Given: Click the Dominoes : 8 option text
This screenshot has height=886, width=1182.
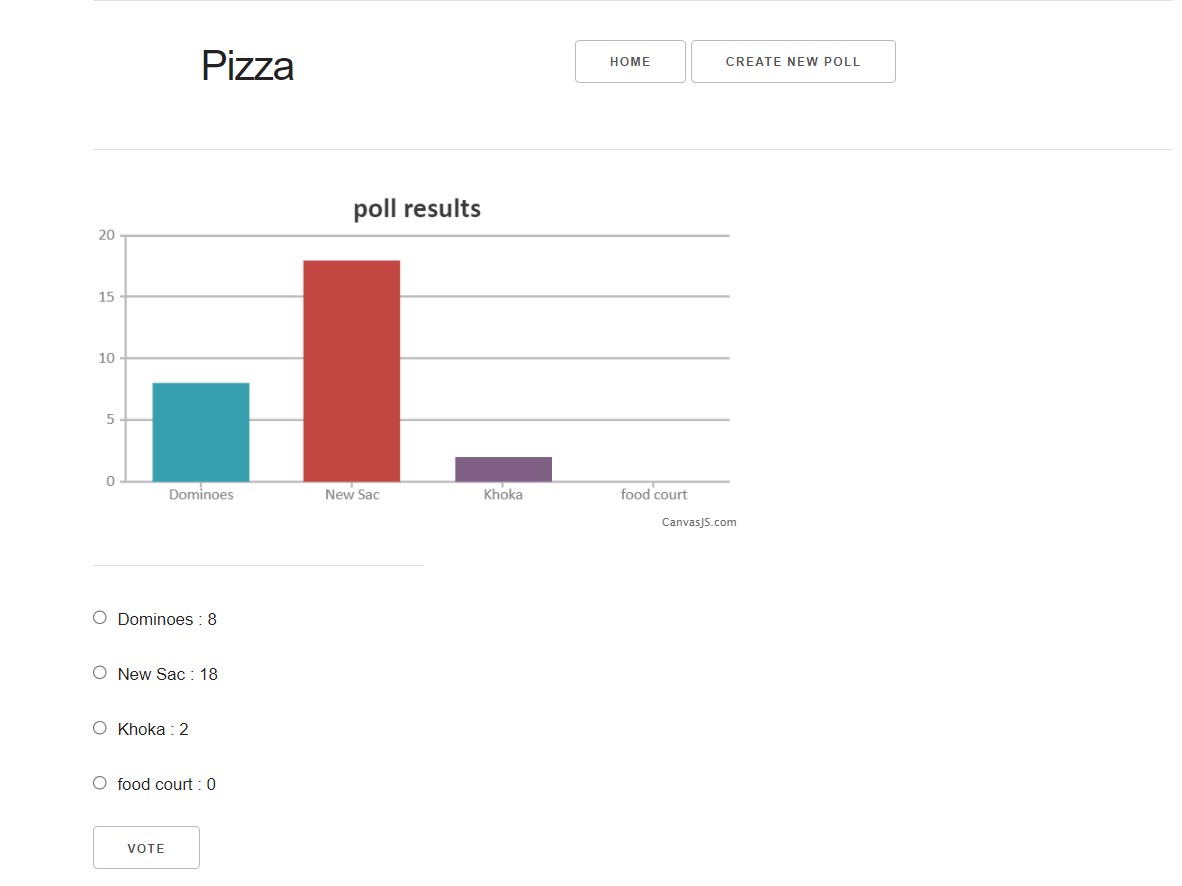Looking at the screenshot, I should (166, 619).
